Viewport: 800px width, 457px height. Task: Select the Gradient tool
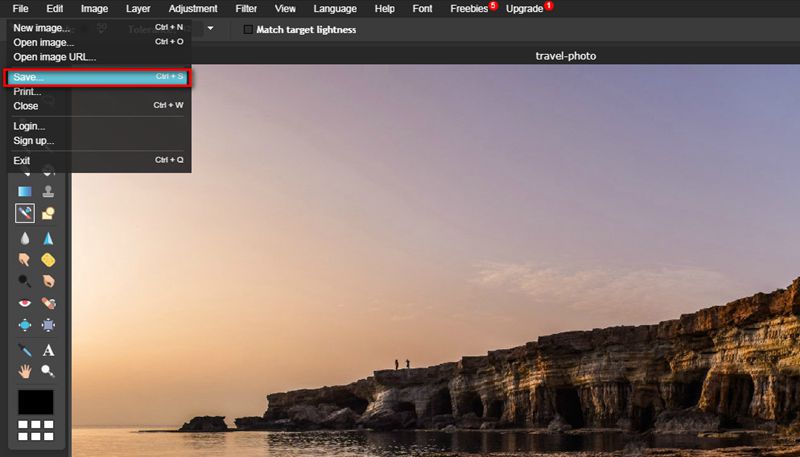(x=24, y=191)
